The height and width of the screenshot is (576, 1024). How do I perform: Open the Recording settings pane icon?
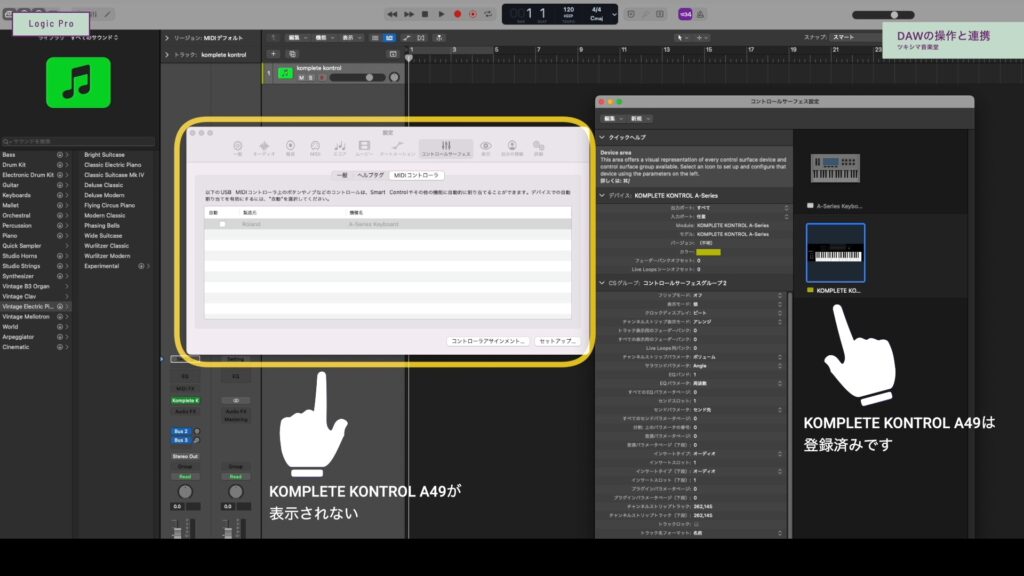click(291, 148)
